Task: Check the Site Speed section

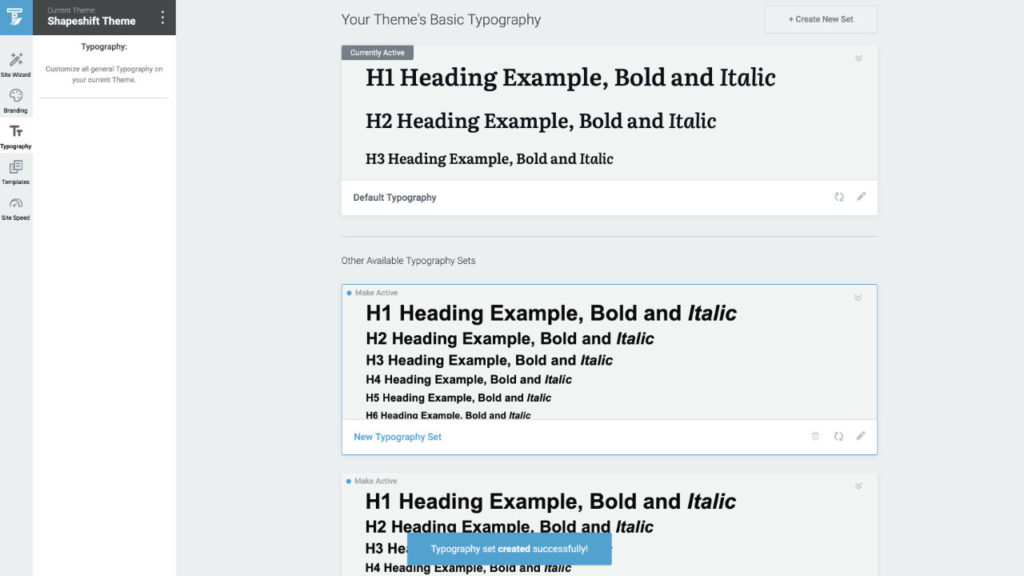Action: (x=15, y=207)
